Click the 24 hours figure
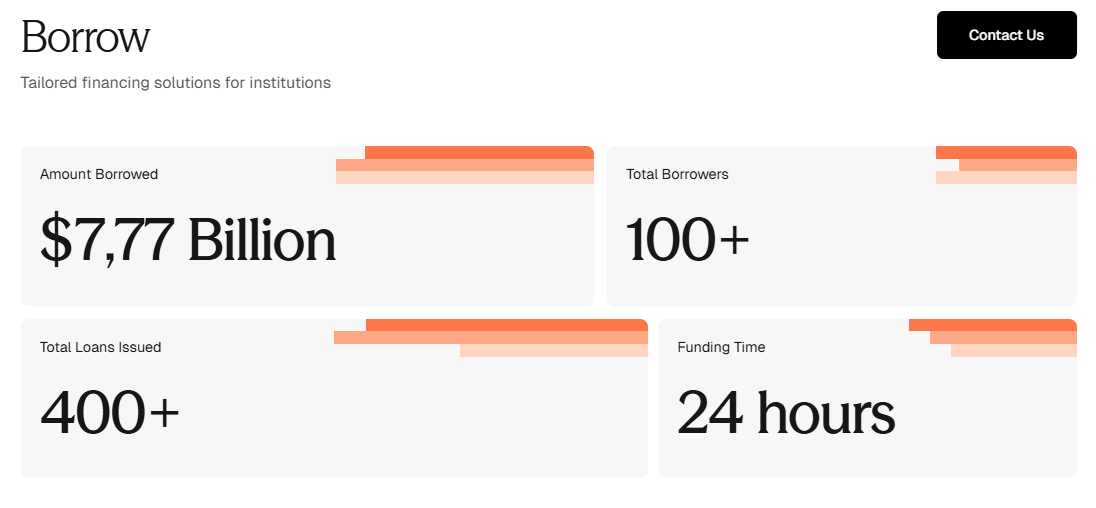 click(x=786, y=413)
